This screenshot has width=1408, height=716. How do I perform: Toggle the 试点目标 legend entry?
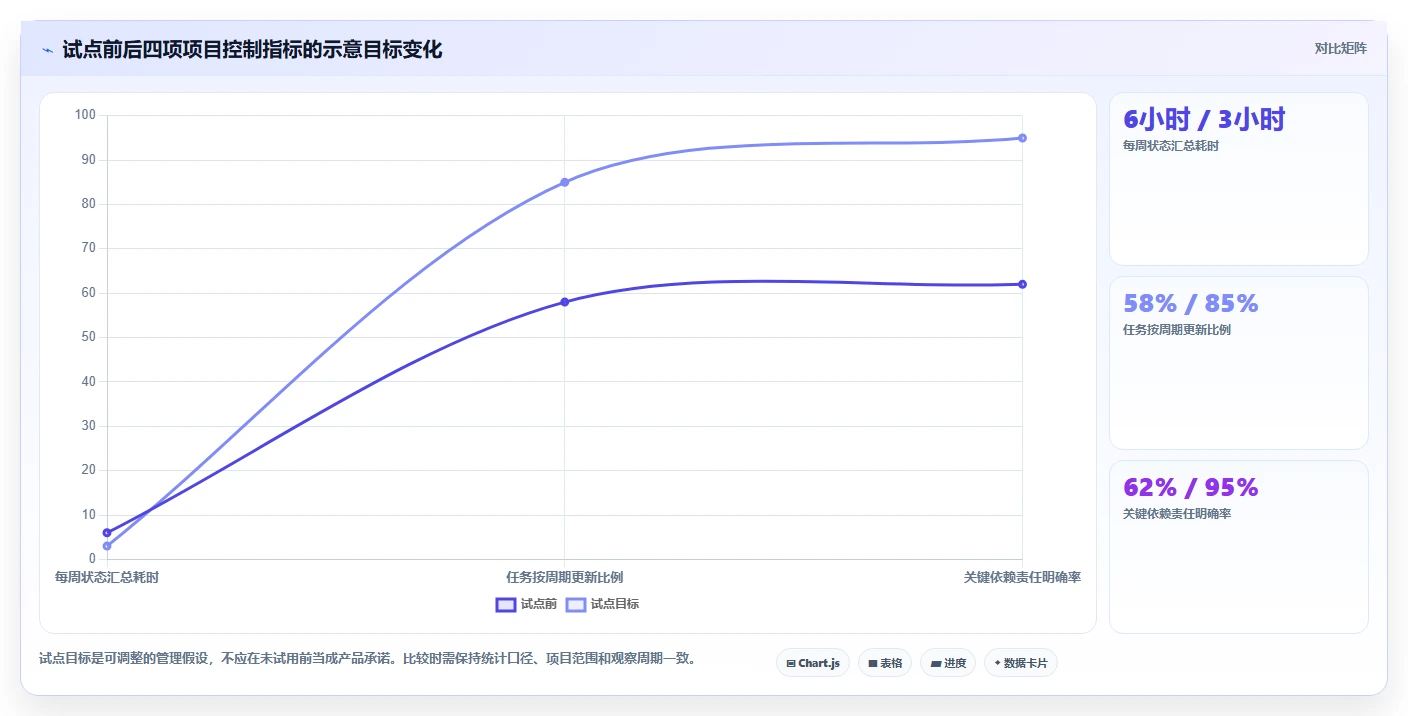pyautogui.click(x=603, y=604)
